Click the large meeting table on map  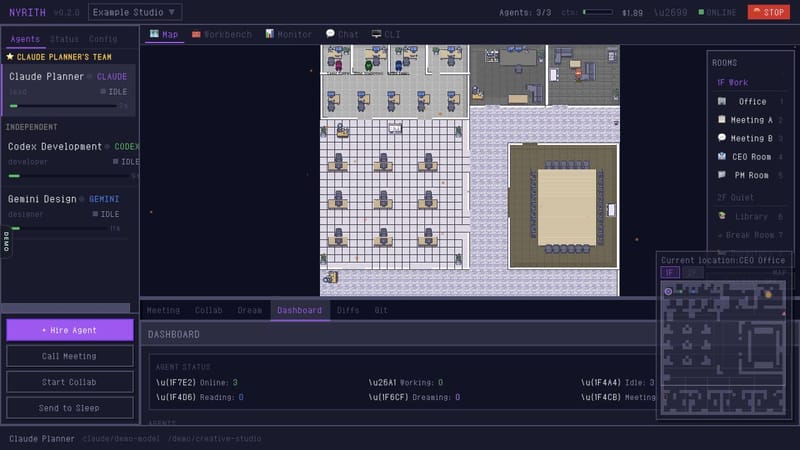(567, 208)
